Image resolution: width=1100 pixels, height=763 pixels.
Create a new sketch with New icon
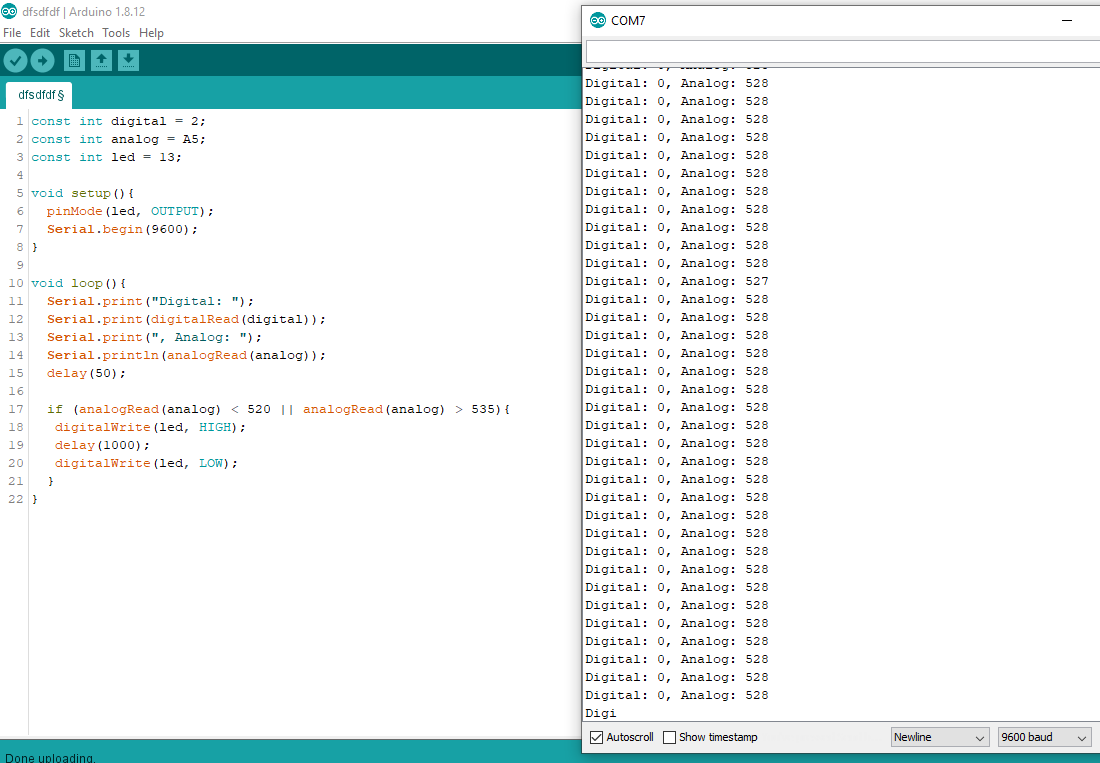[x=74, y=61]
